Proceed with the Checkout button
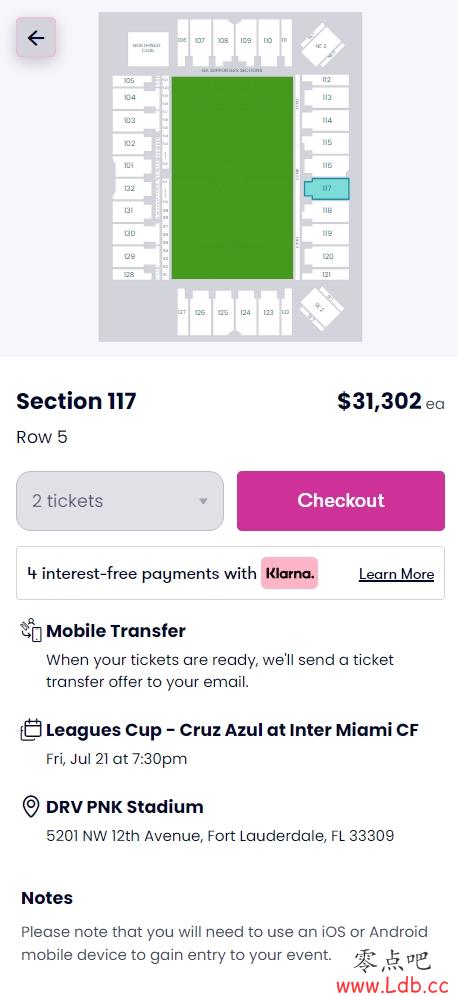Viewport: 458px width, 996px height. coord(340,501)
